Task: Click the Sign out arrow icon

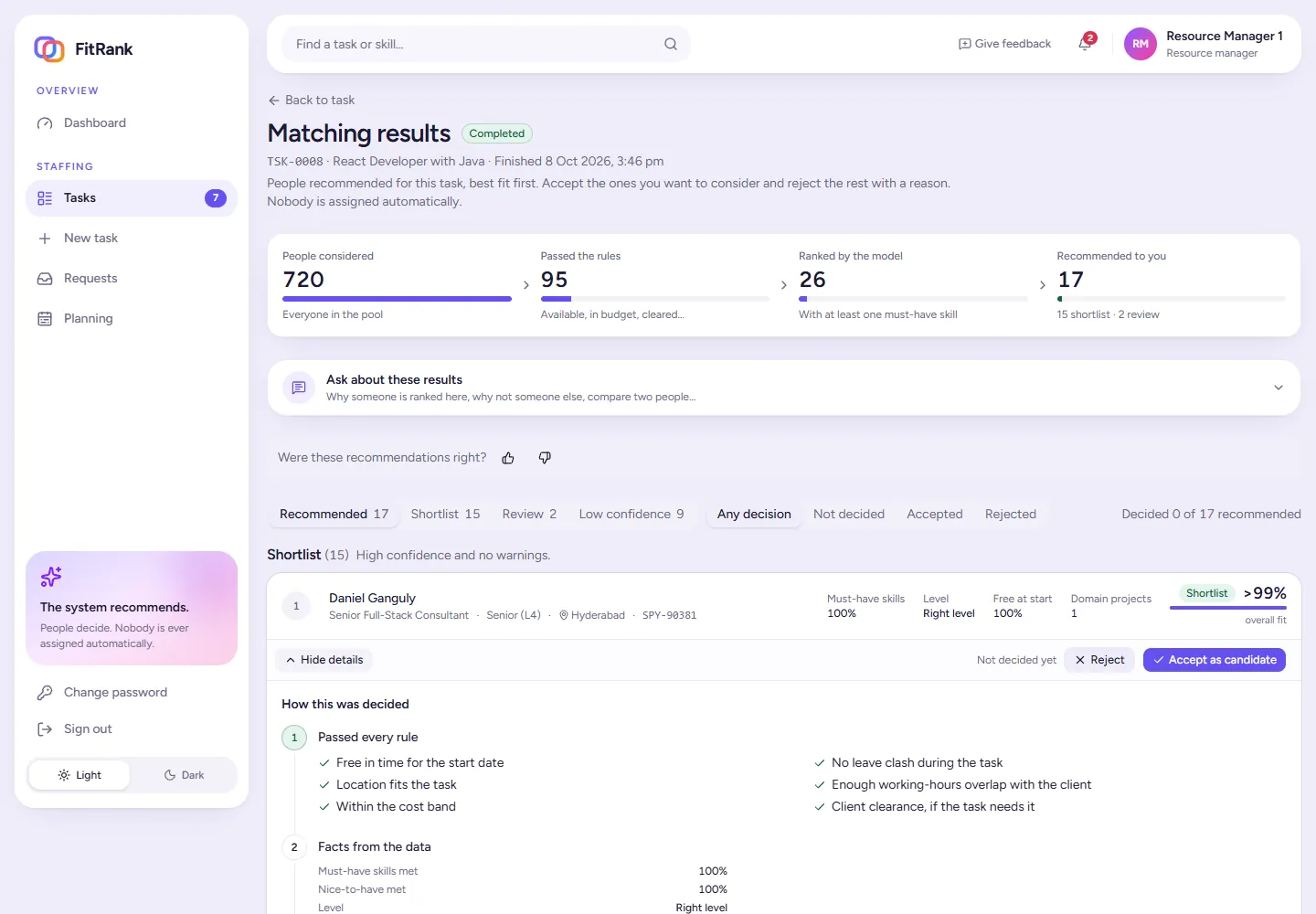Action: click(x=45, y=729)
